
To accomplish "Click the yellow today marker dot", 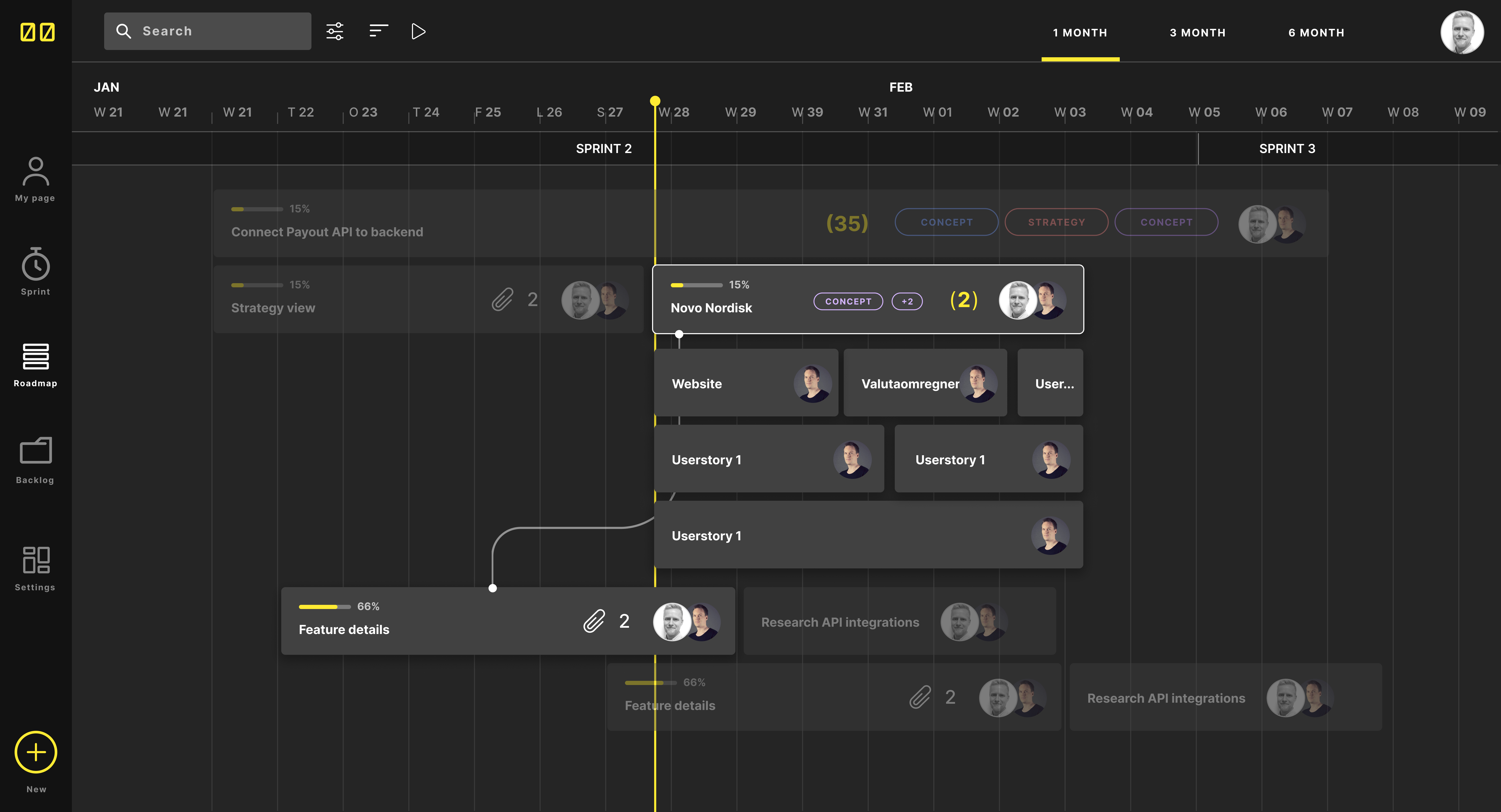I will point(655,101).
